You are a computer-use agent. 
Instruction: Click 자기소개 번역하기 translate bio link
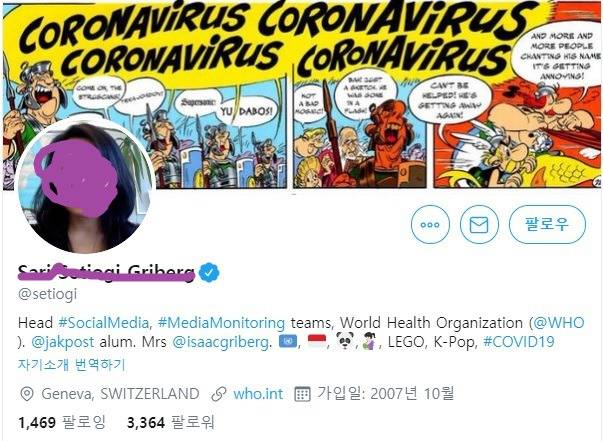[x=72, y=364]
